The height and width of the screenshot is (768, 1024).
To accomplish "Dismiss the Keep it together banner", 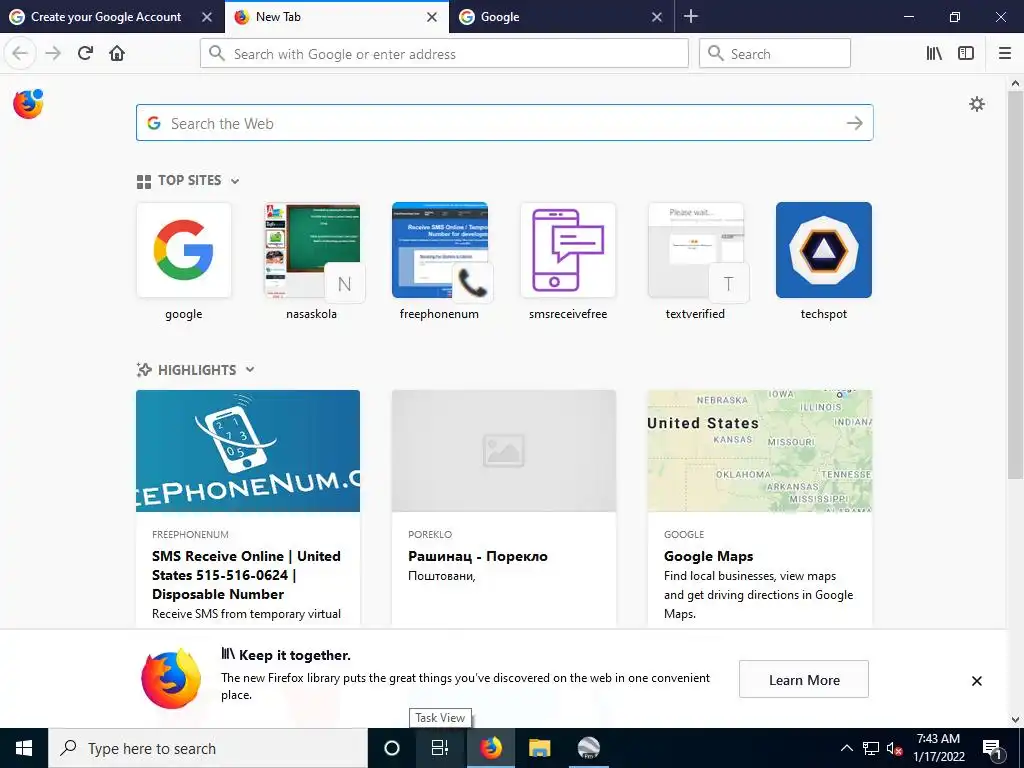I will [x=976, y=680].
